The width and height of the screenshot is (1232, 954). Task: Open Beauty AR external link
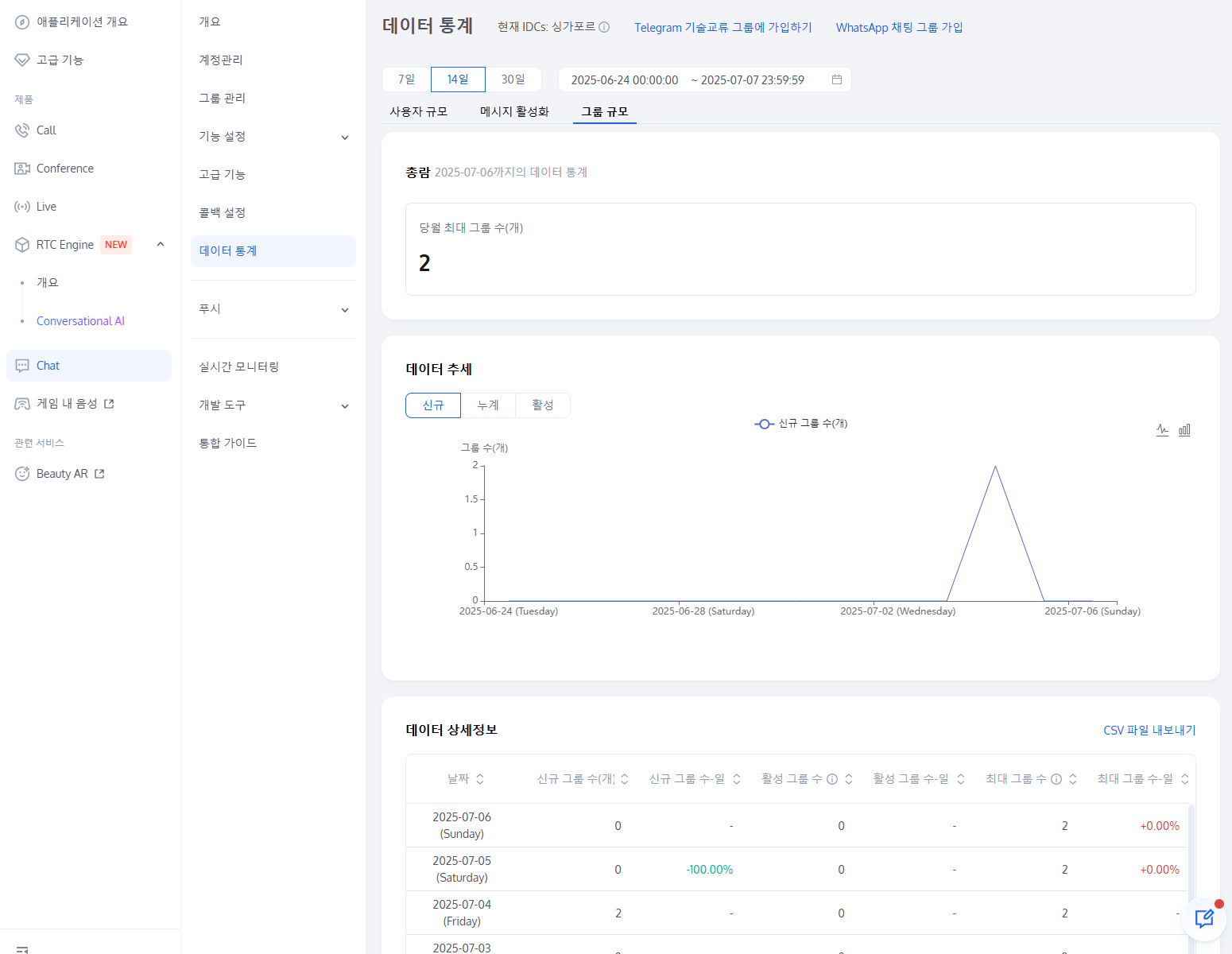(62, 474)
